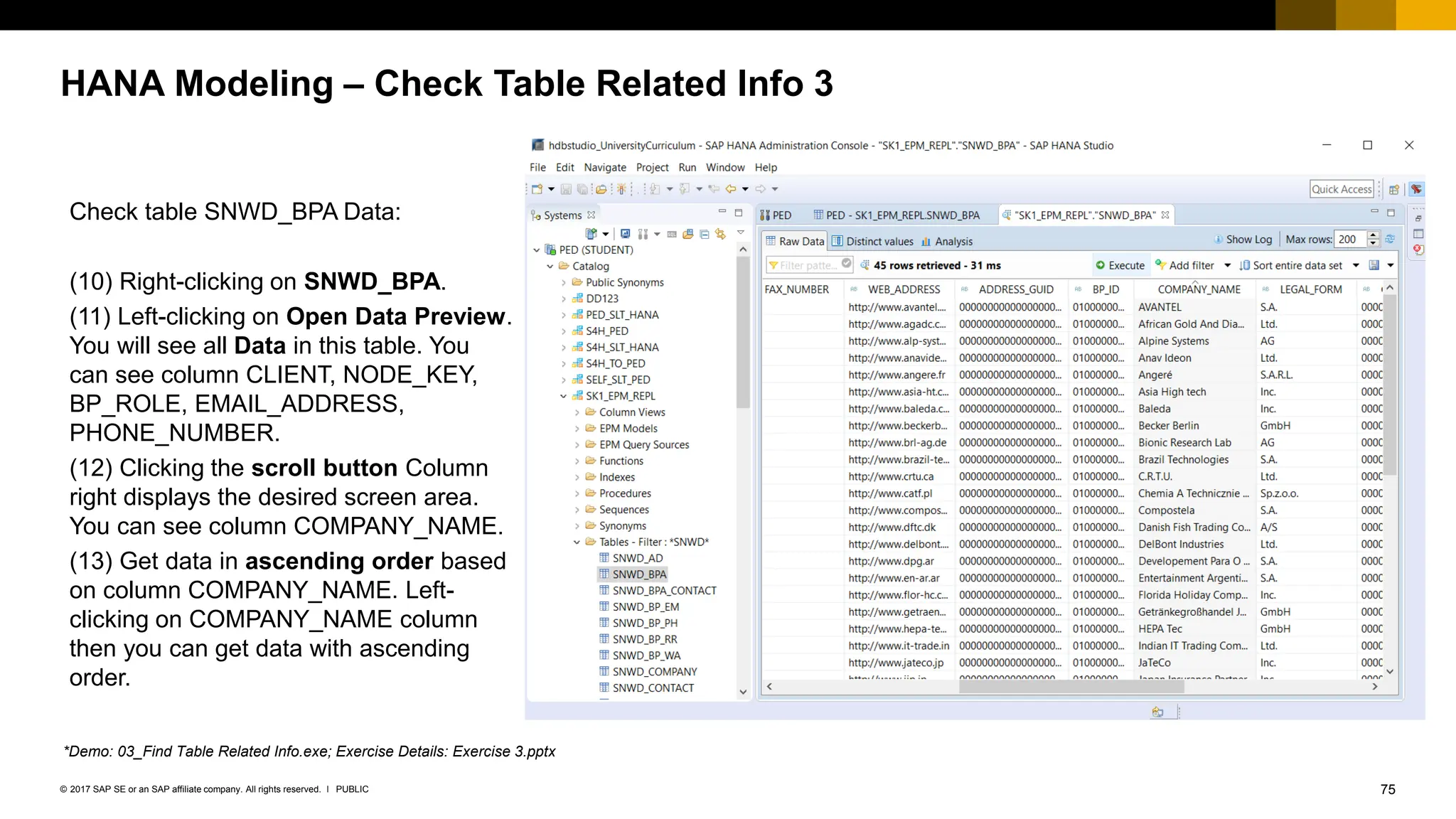Click the Add filter button
The height and width of the screenshot is (819, 1456).
coord(1184,265)
